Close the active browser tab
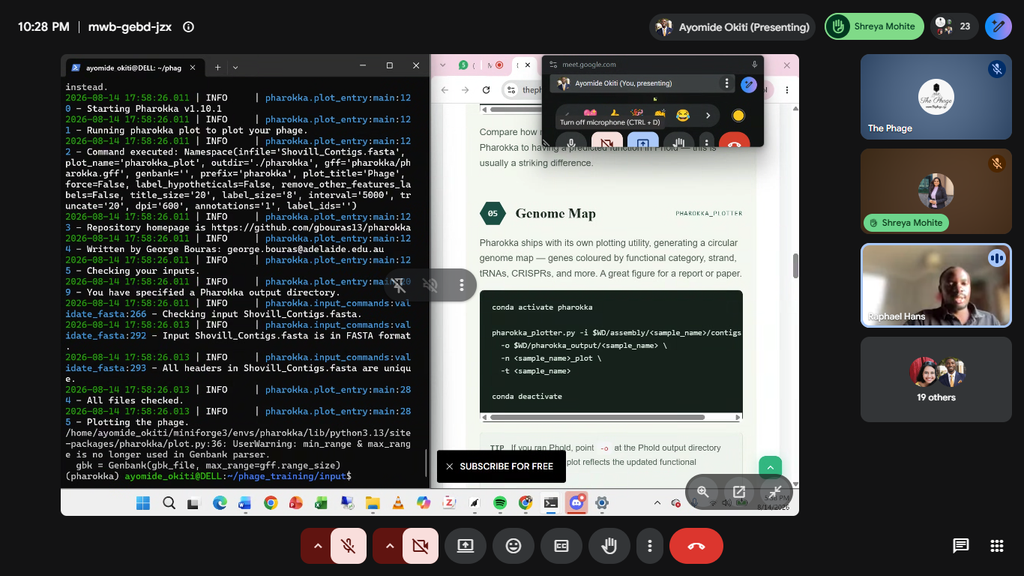This screenshot has width=1024, height=576. point(528,65)
